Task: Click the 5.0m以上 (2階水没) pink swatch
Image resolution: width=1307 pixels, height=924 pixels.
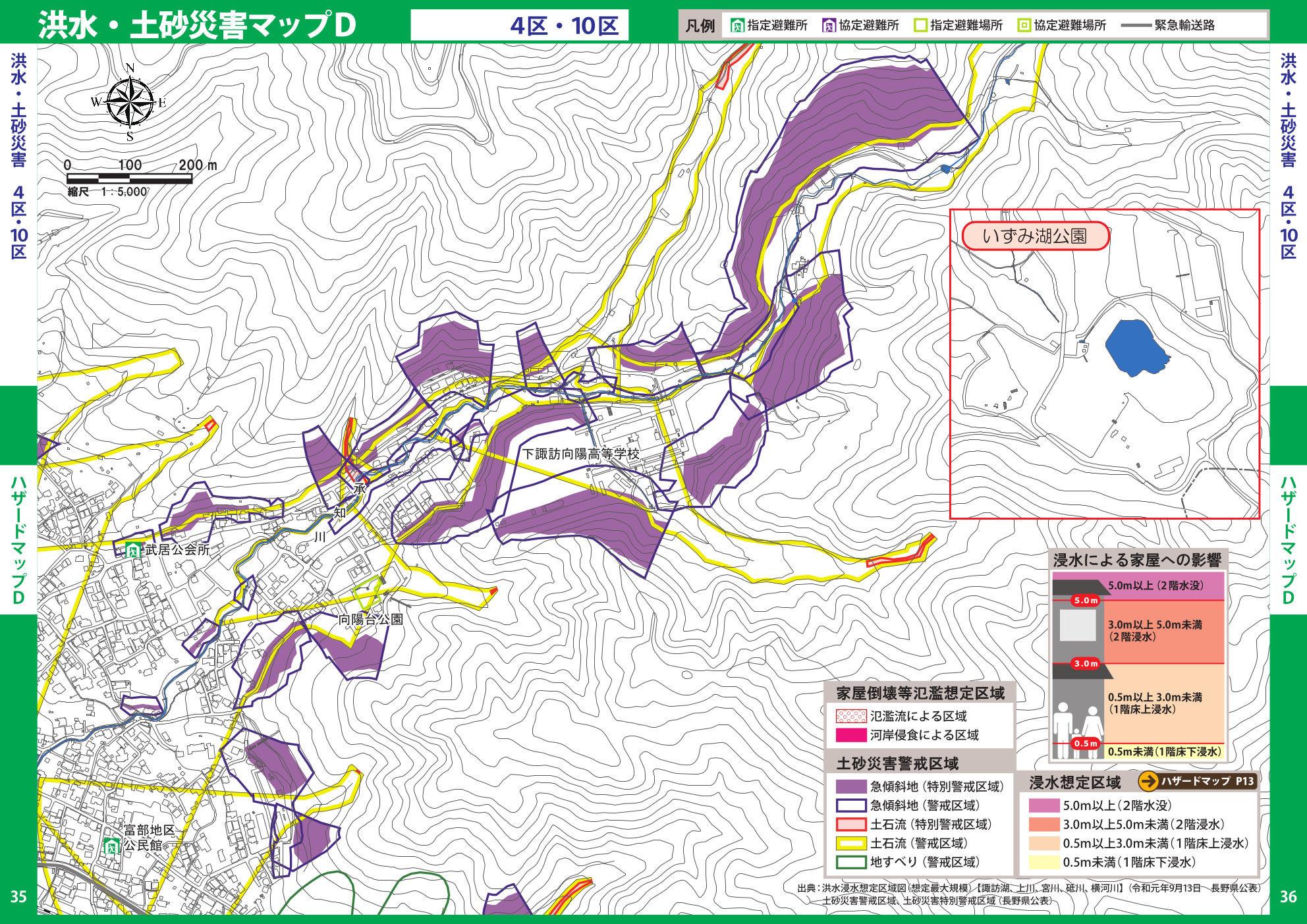Action: [1043, 805]
